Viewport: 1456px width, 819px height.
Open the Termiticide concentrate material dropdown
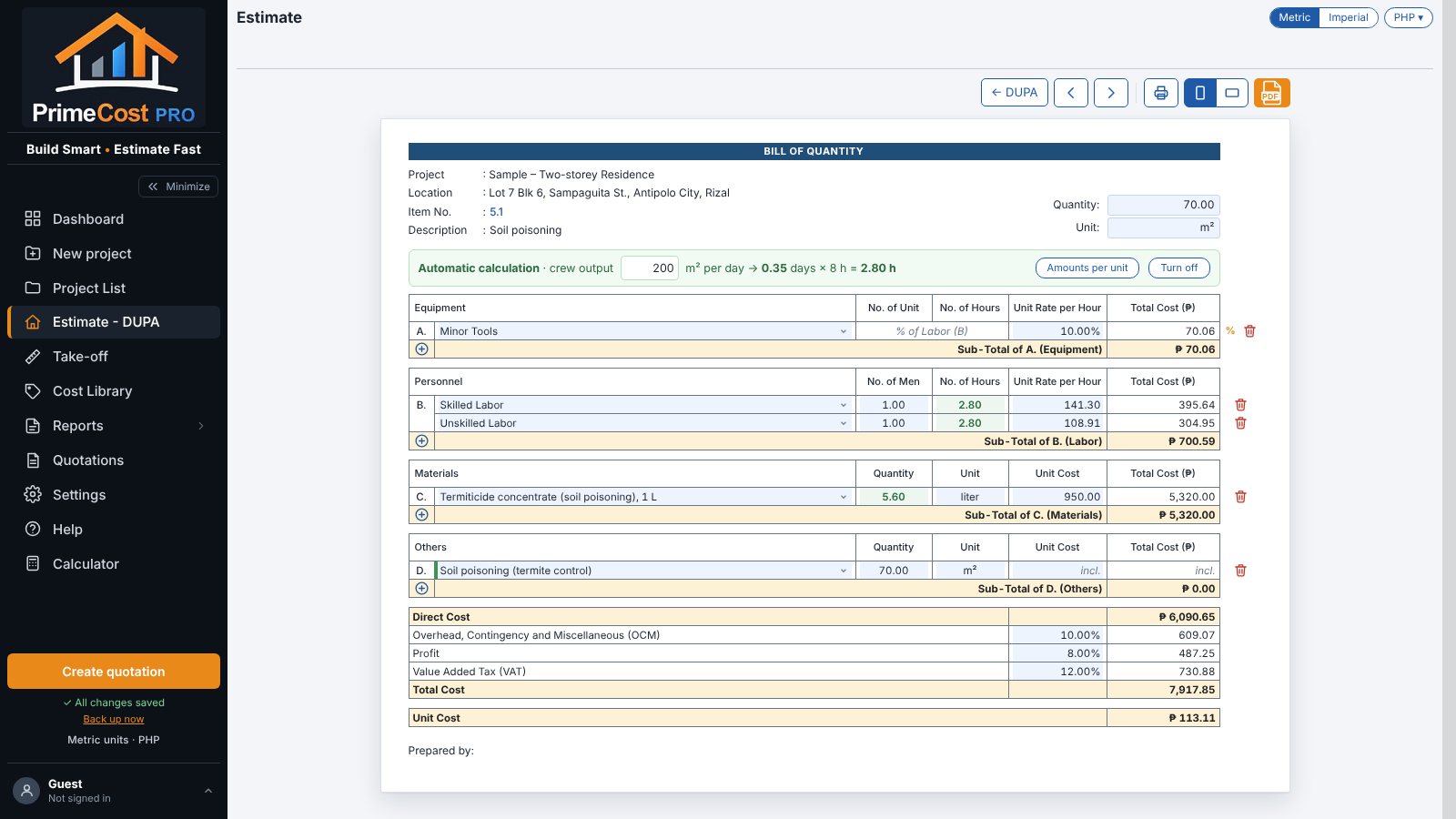643,497
